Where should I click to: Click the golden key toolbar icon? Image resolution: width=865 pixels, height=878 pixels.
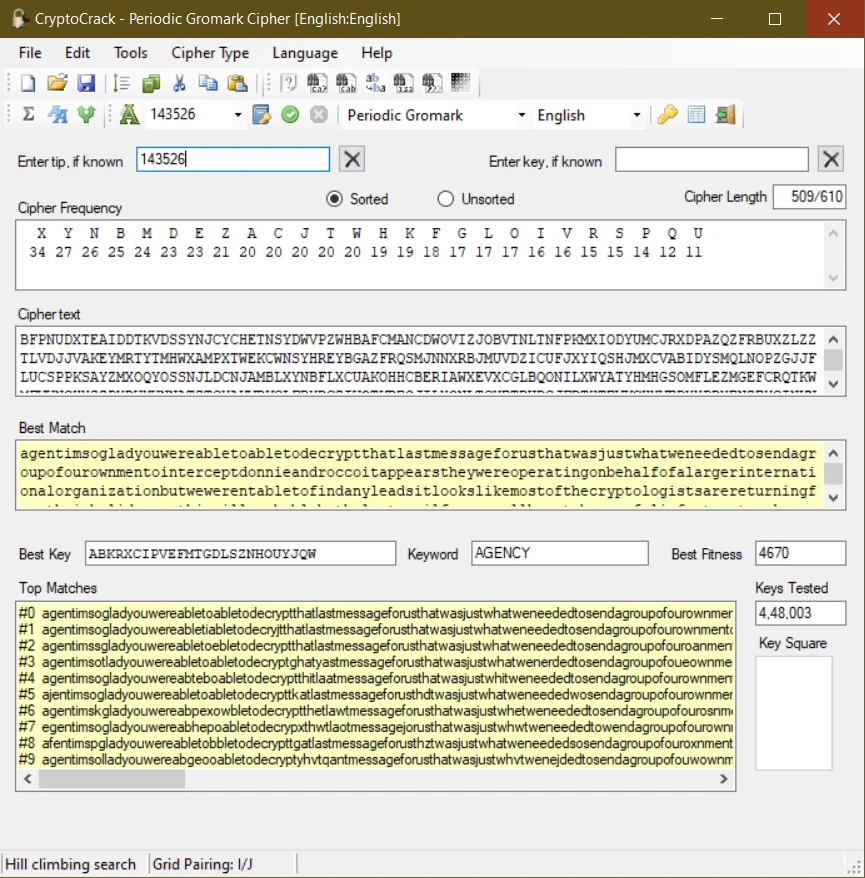coord(667,115)
